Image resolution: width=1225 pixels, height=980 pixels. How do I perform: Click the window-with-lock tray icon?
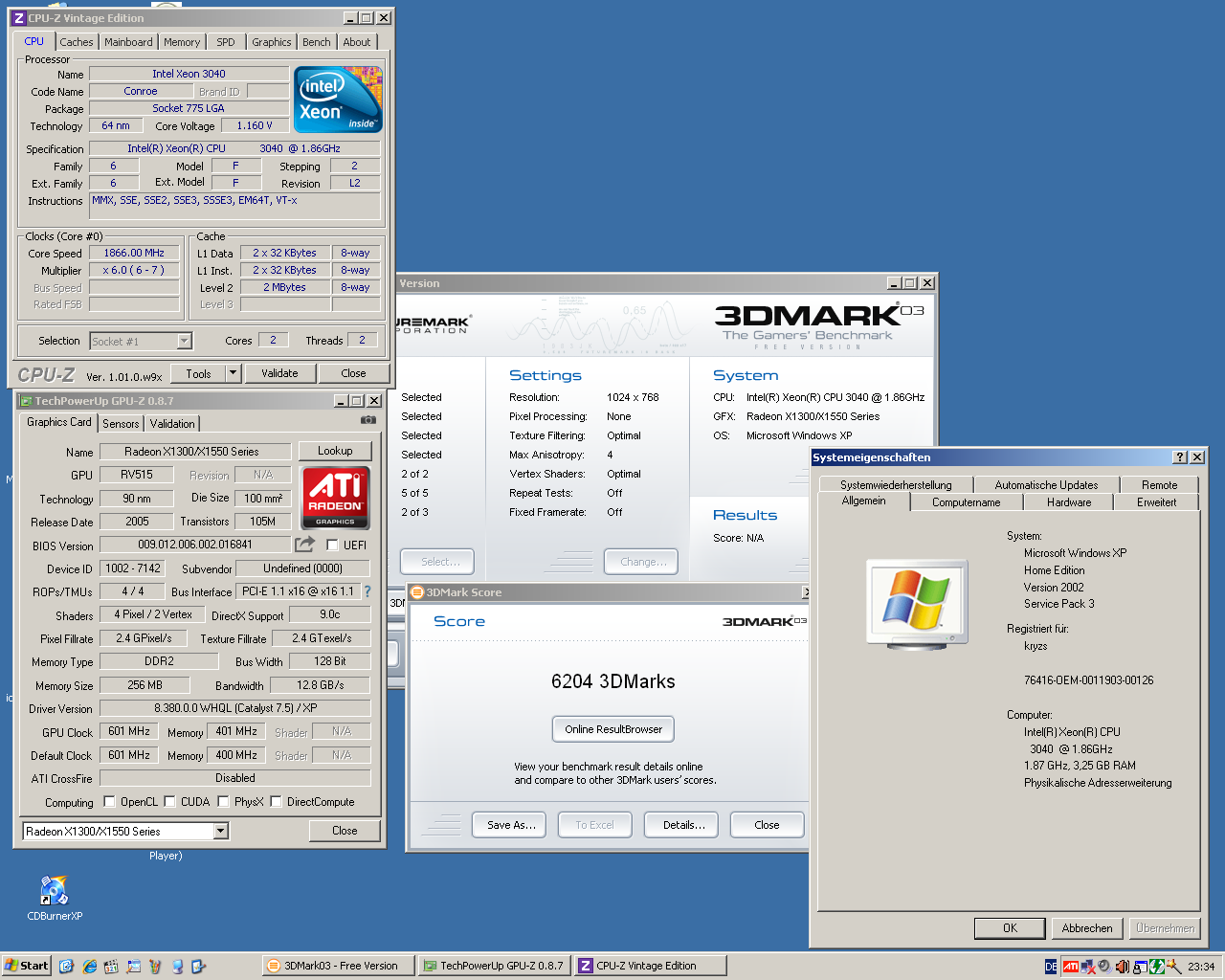[1141, 967]
